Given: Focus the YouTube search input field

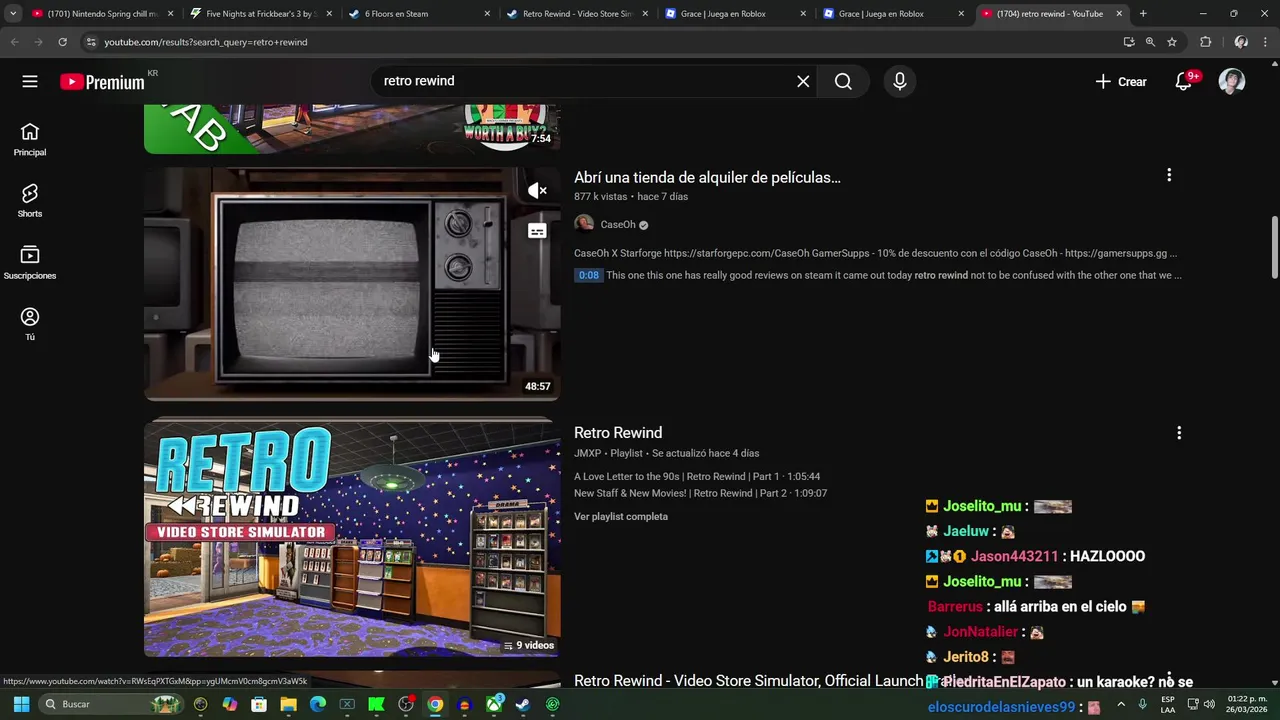Looking at the screenshot, I should [x=585, y=81].
